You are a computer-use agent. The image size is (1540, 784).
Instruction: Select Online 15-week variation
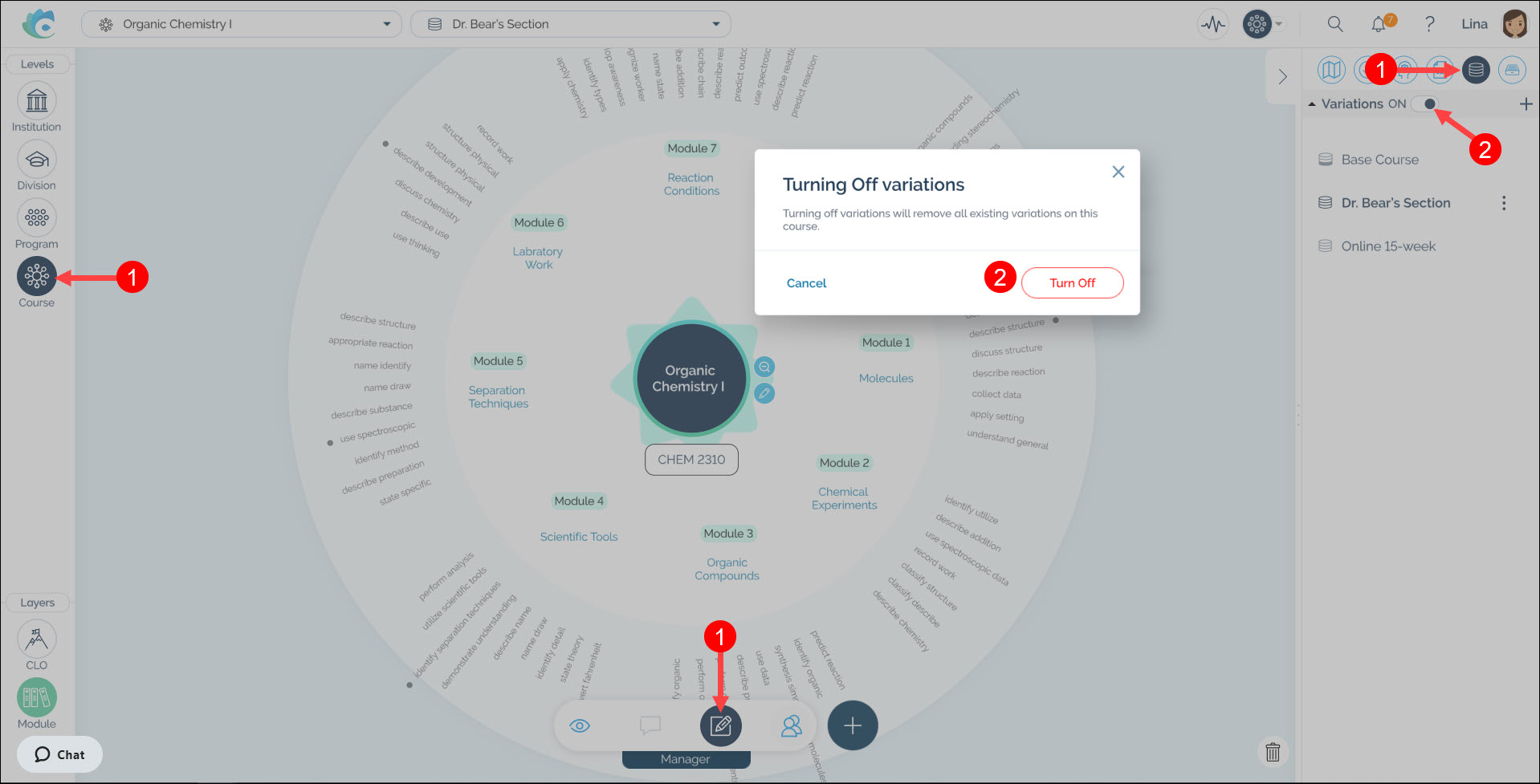pyautogui.click(x=1387, y=246)
